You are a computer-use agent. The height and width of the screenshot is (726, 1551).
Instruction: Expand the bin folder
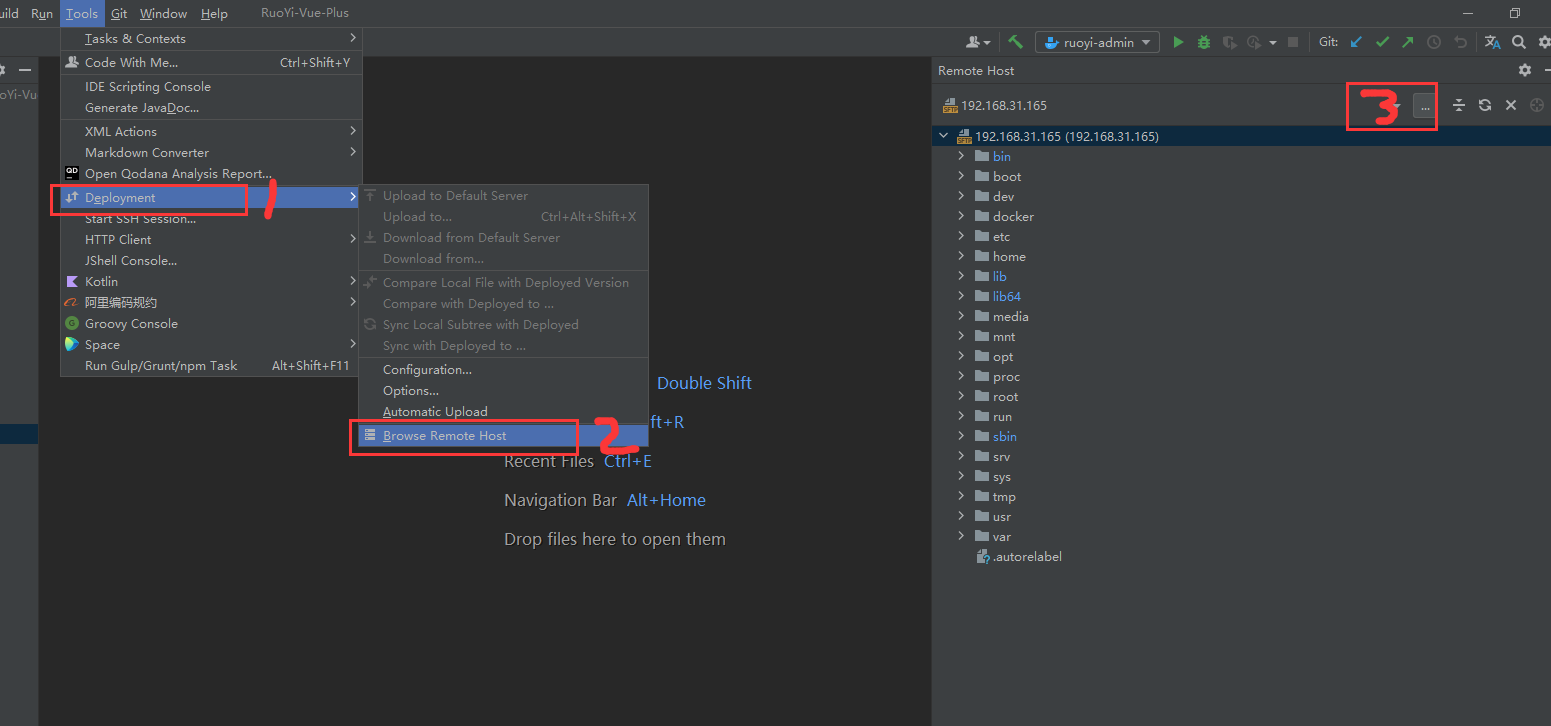coord(962,156)
